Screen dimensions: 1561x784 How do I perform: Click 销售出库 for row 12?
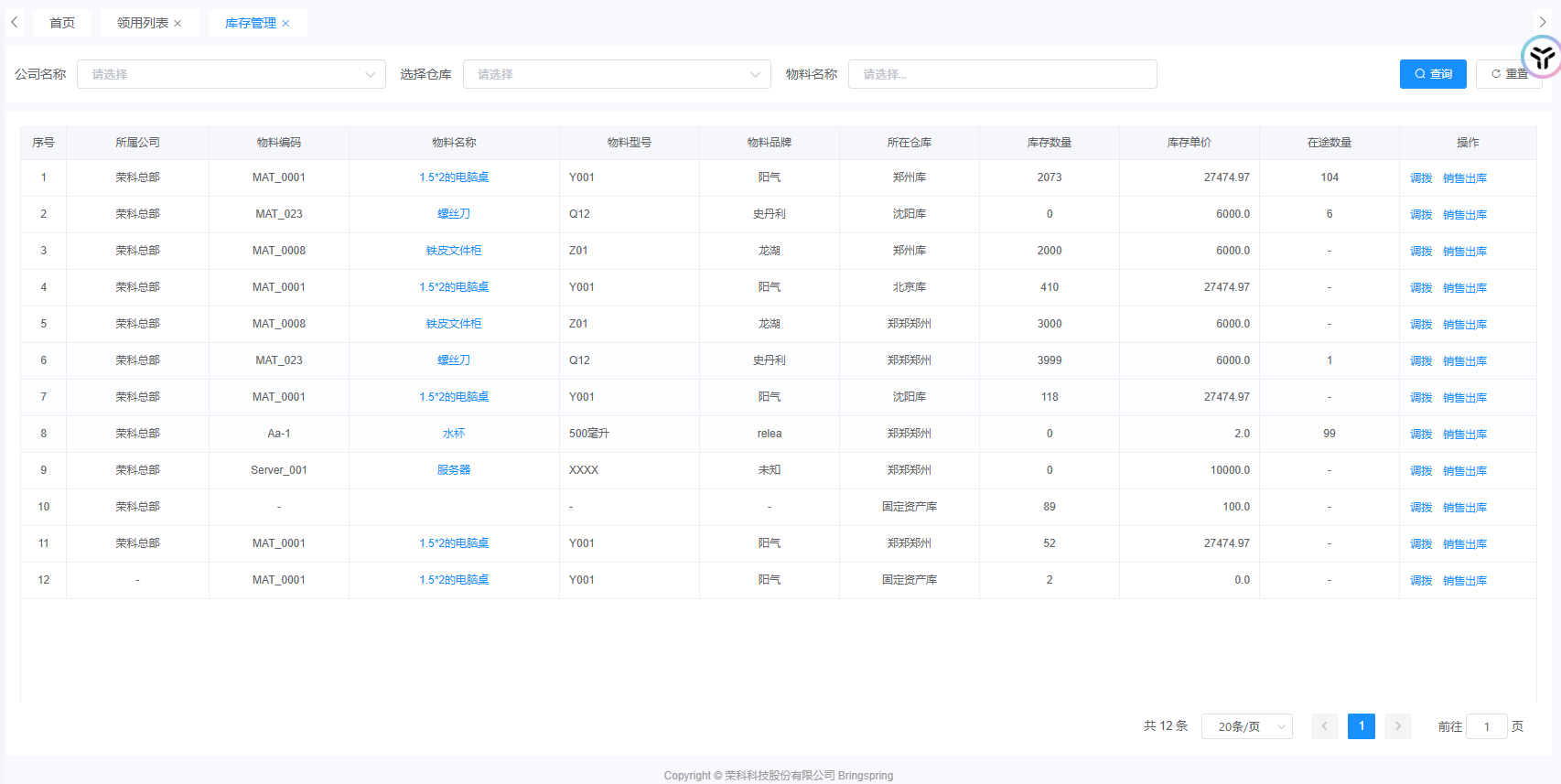pyautogui.click(x=1464, y=581)
